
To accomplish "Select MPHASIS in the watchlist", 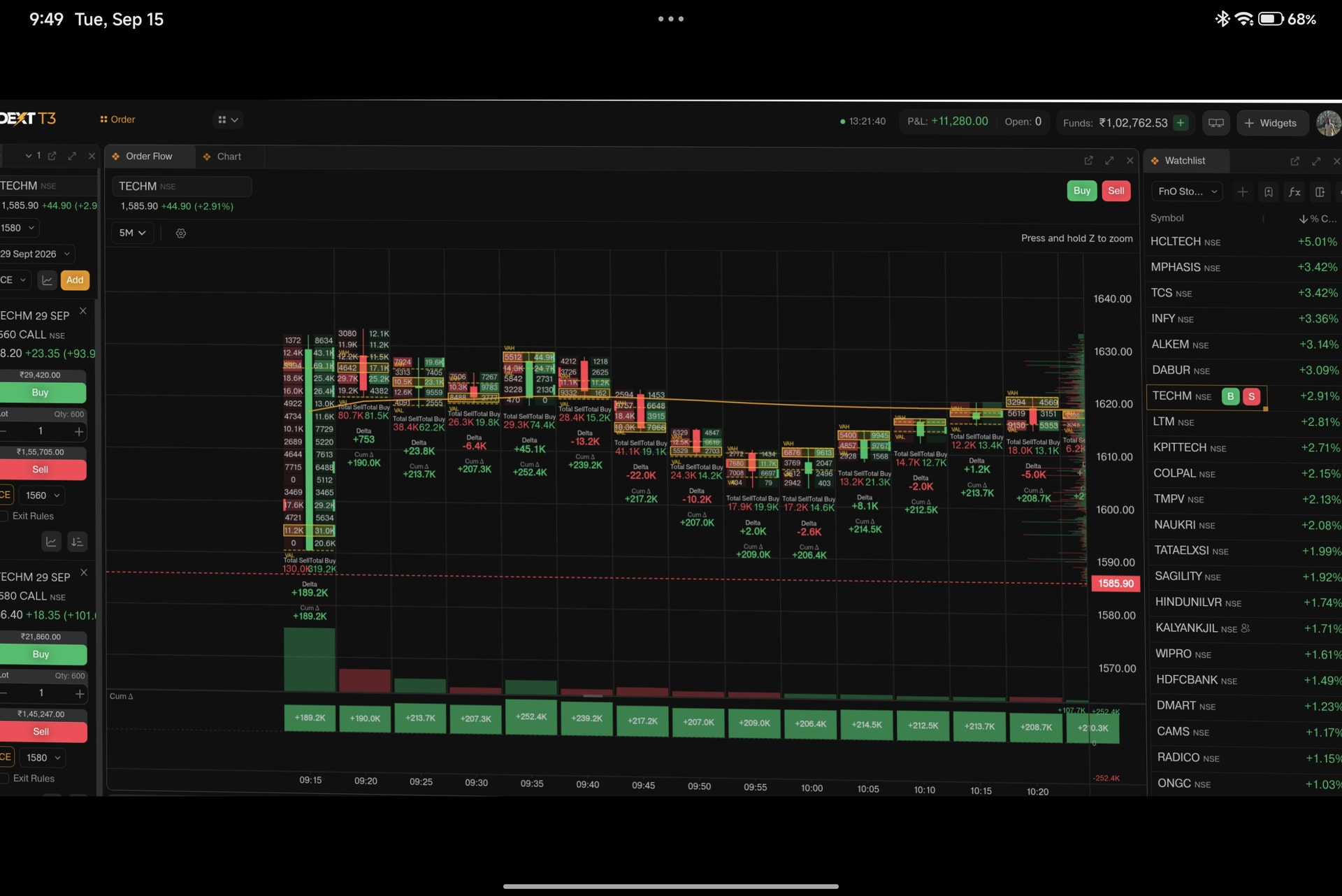I will click(1244, 268).
